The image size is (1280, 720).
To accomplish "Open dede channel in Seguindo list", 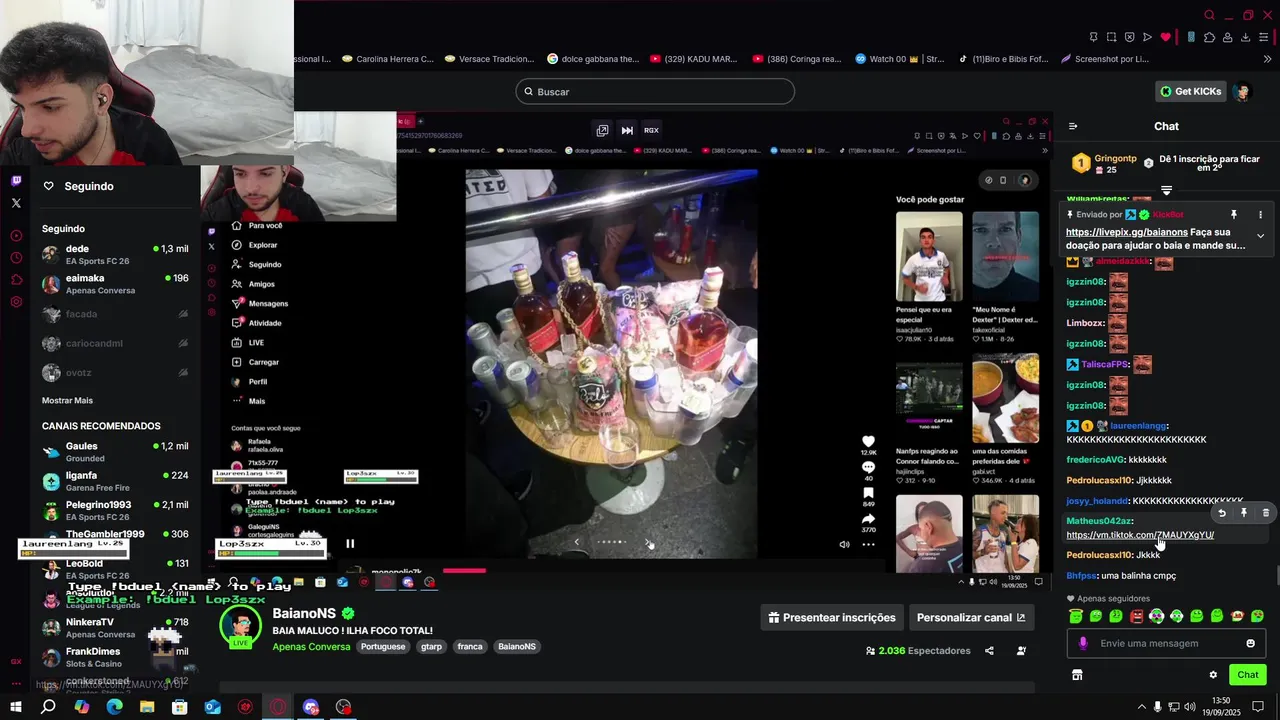I will 115,254.
